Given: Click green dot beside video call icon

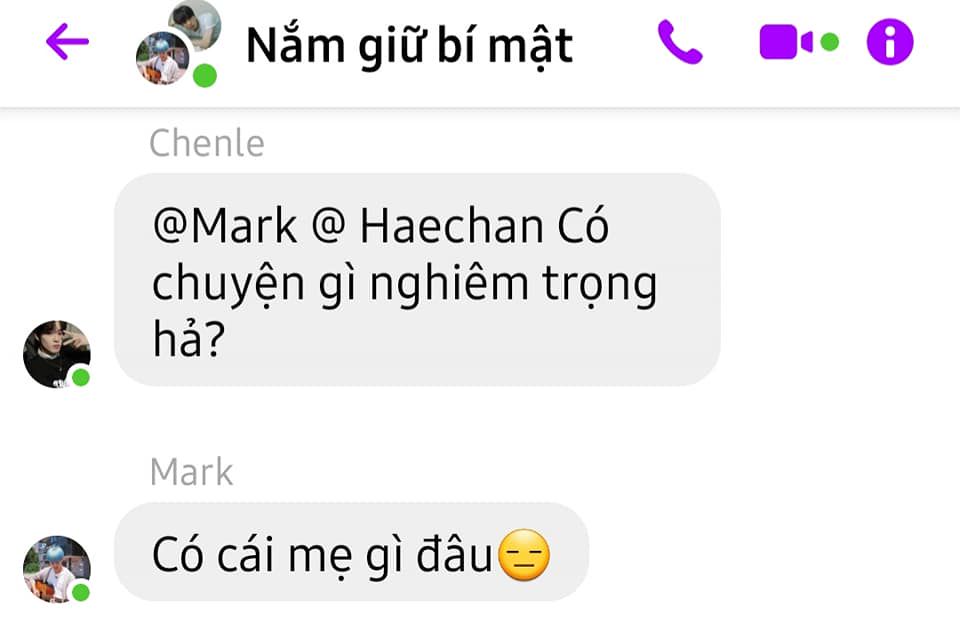Looking at the screenshot, I should (x=830, y=42).
